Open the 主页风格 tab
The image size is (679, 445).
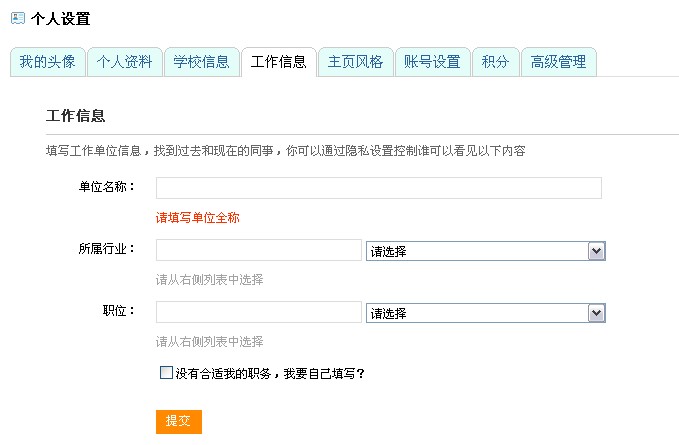pyautogui.click(x=356, y=62)
